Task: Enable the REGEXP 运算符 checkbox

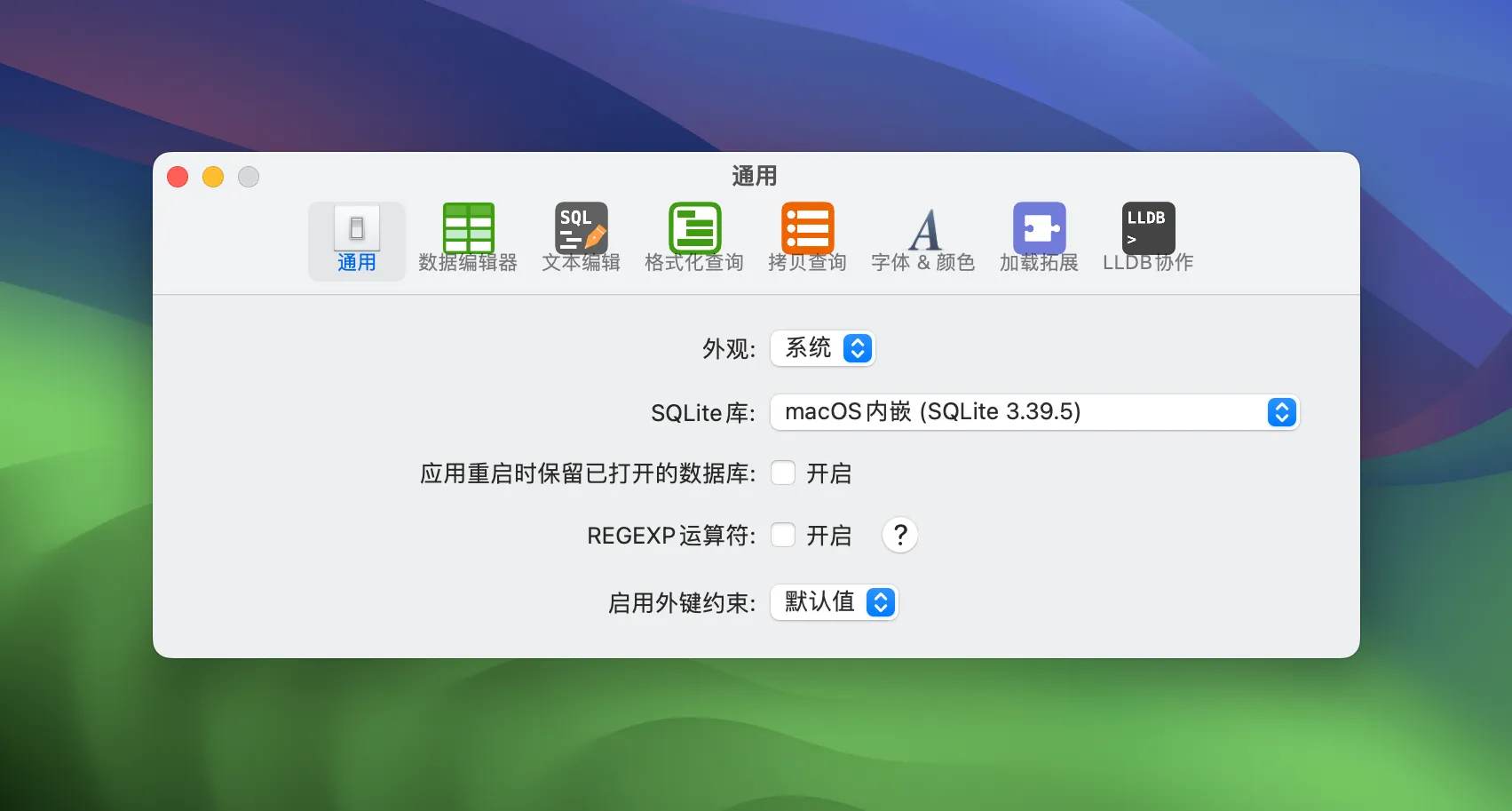Action: (783, 535)
